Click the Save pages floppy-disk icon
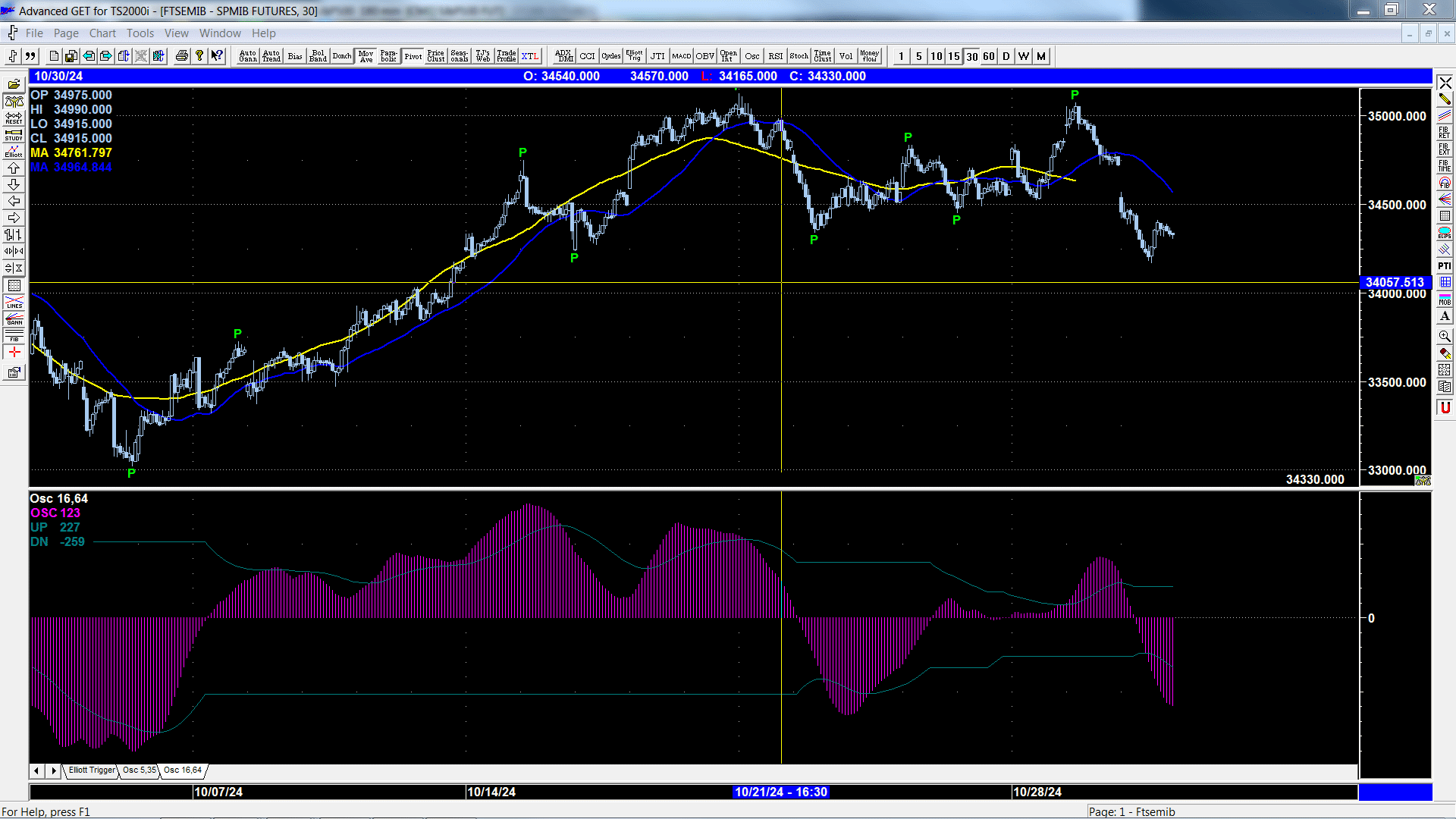 click(x=71, y=56)
